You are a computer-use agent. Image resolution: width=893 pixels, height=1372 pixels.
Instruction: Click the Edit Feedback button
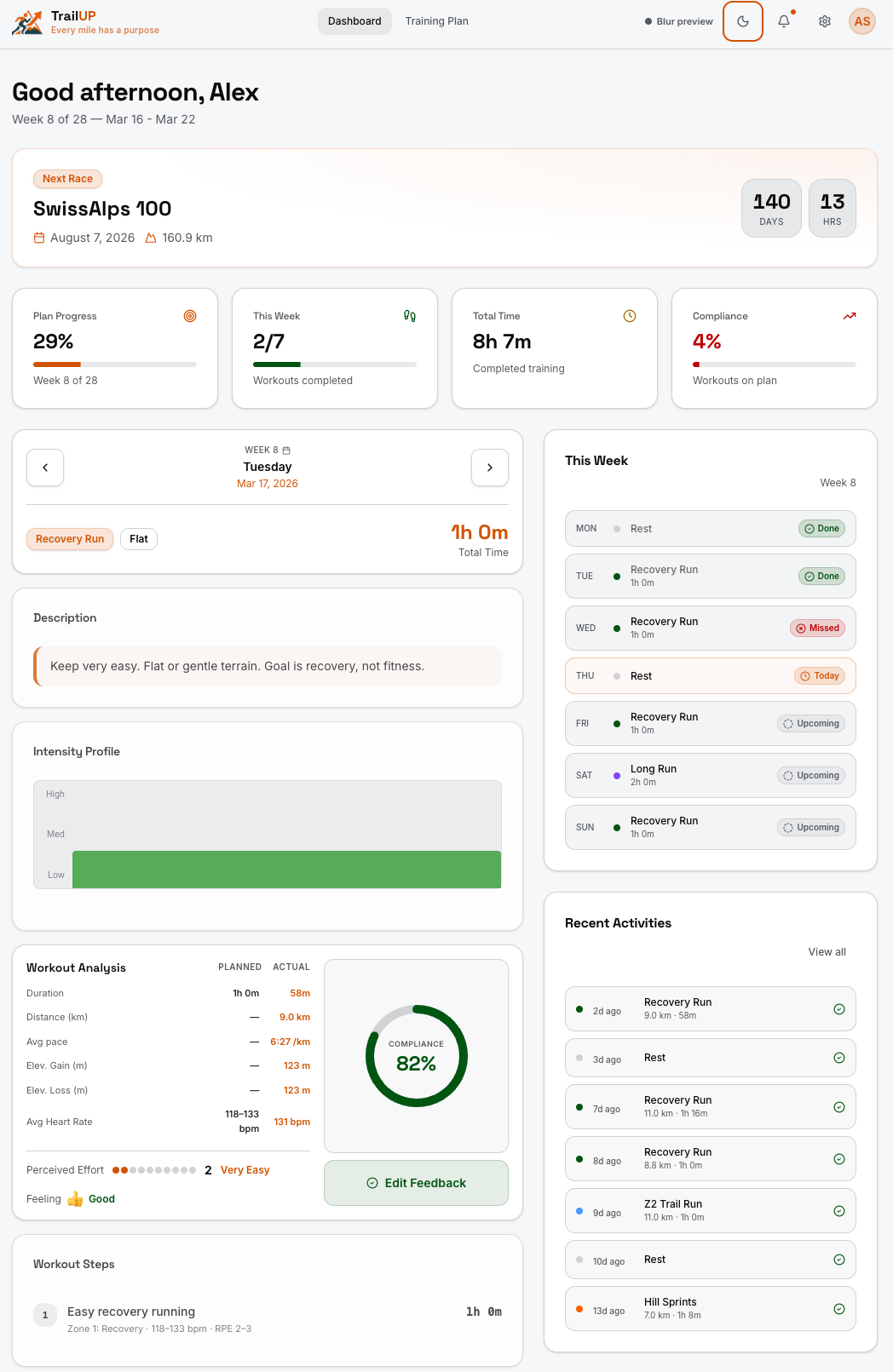(x=416, y=1183)
